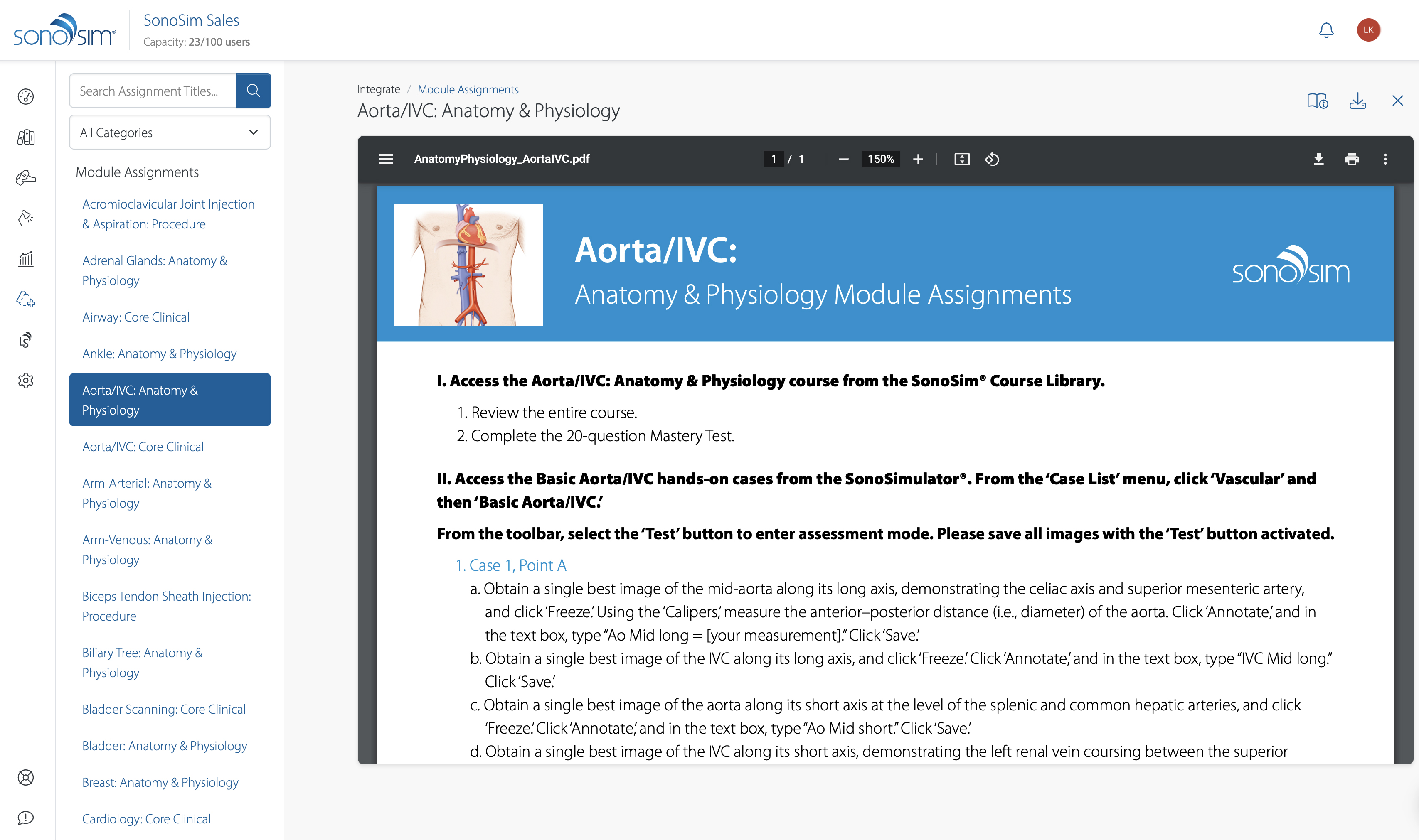1419x840 pixels.
Task: Print the PDF document
Action: pos(1352,159)
